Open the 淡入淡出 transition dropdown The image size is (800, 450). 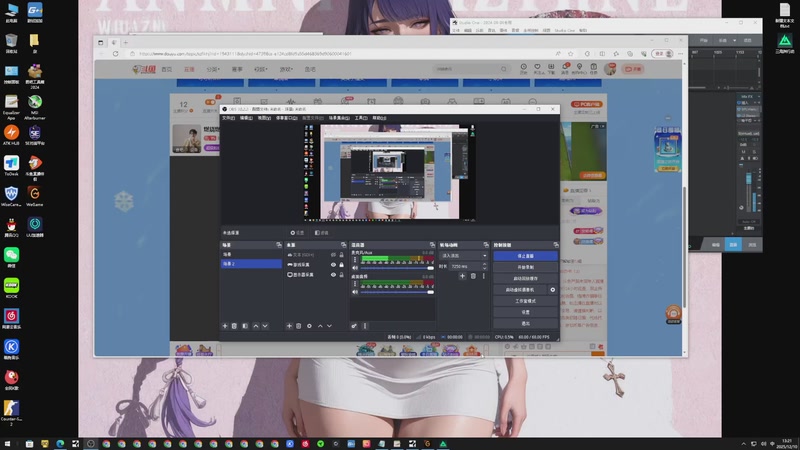(x=463, y=256)
